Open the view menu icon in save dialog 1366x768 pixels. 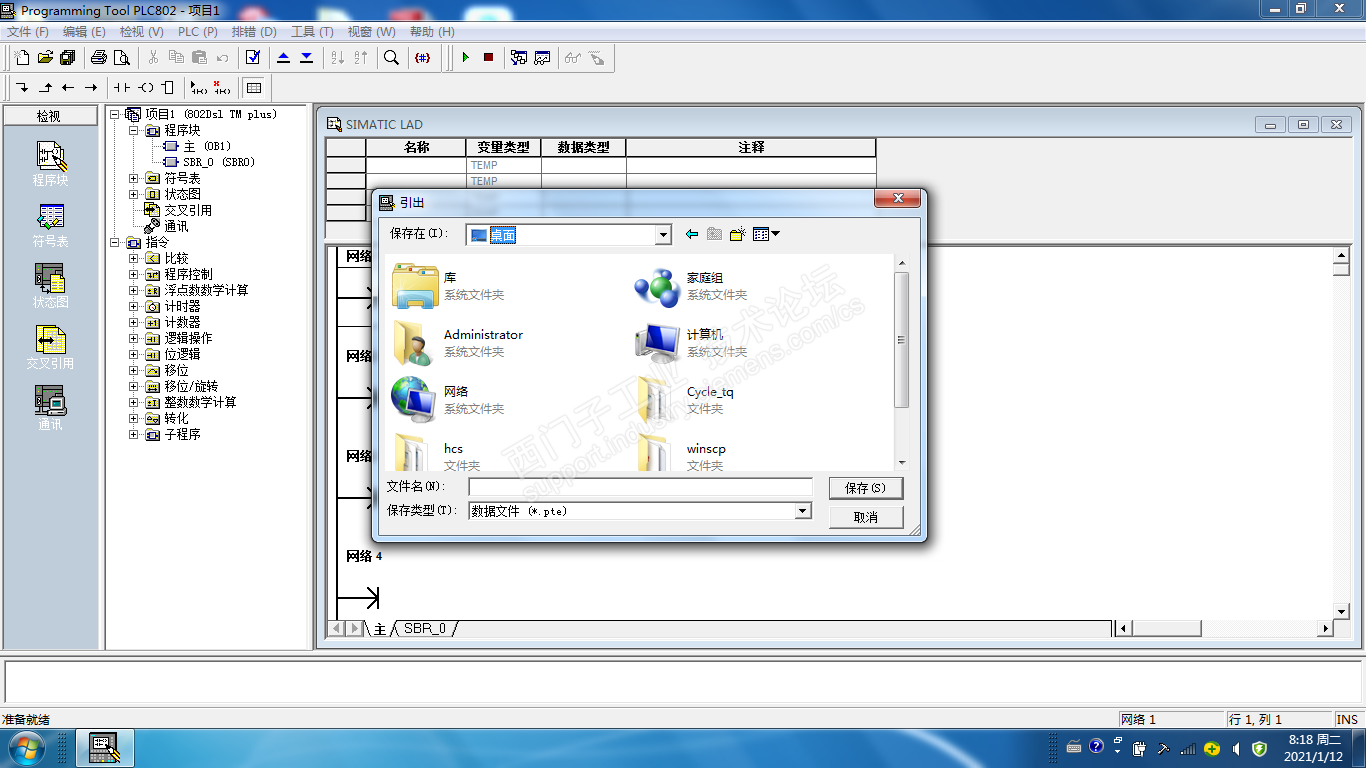tap(766, 234)
